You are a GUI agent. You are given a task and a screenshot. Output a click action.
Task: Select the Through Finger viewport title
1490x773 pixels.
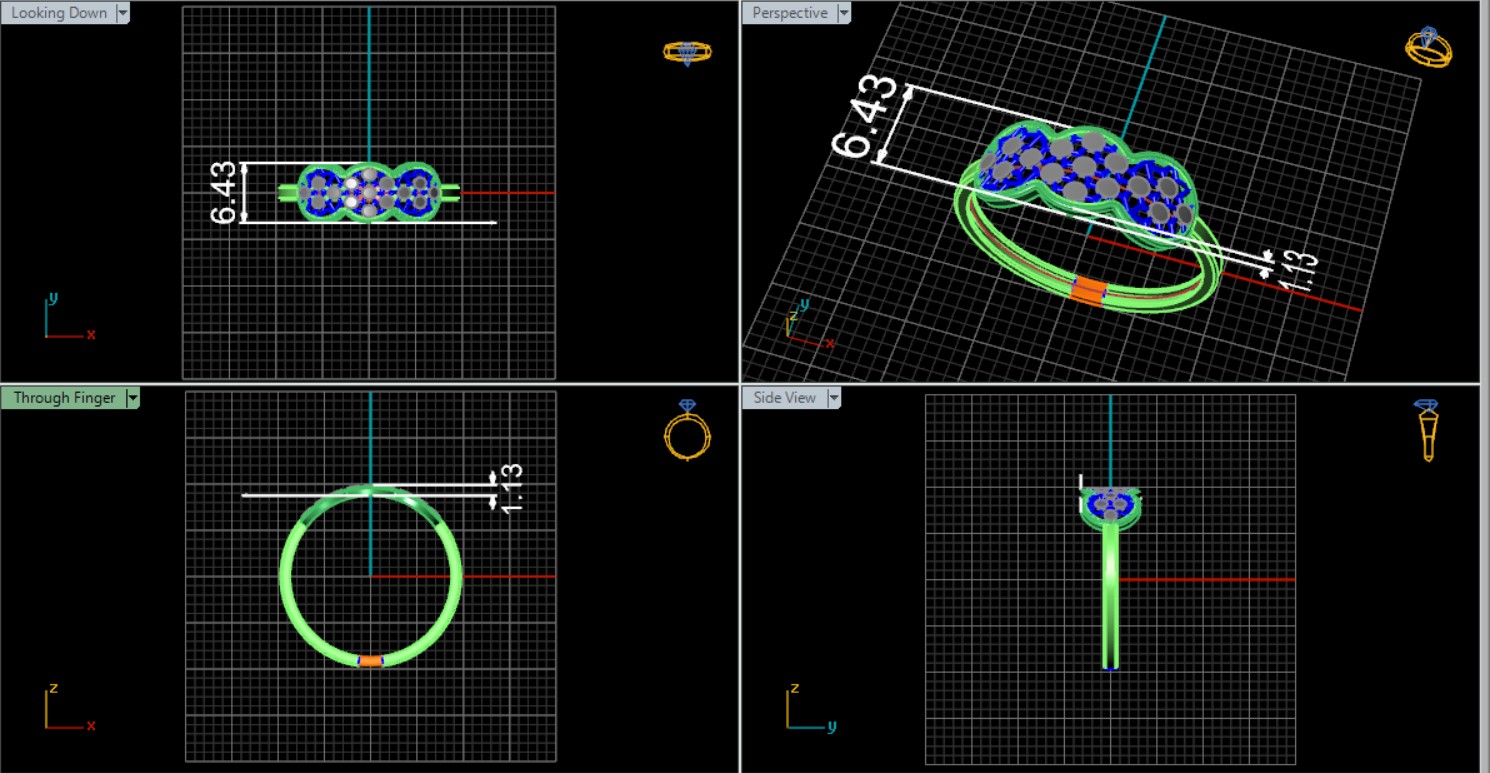point(64,398)
